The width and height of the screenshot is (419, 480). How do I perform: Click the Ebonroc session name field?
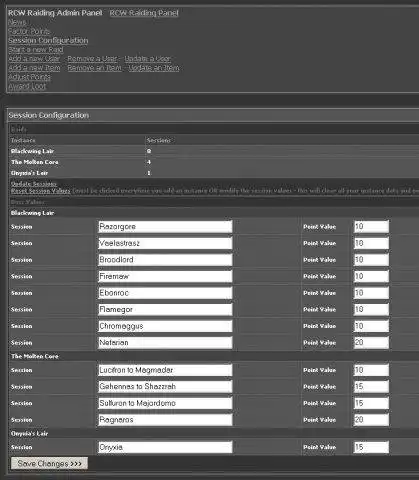(x=165, y=293)
